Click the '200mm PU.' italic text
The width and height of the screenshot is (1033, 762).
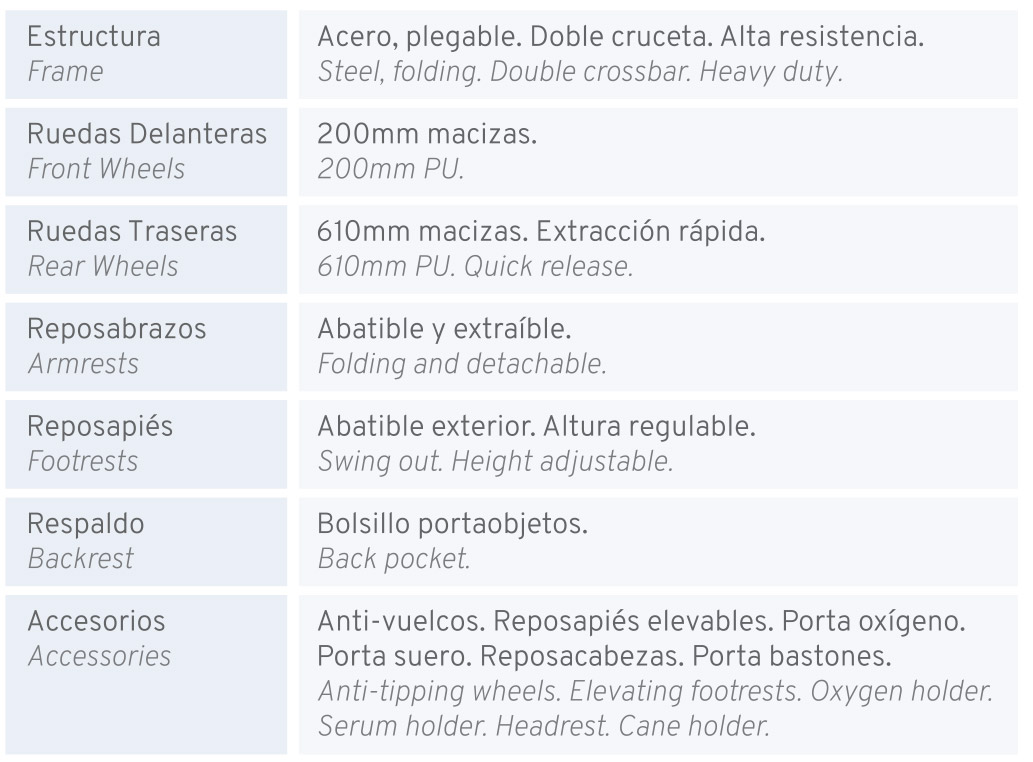click(x=391, y=170)
